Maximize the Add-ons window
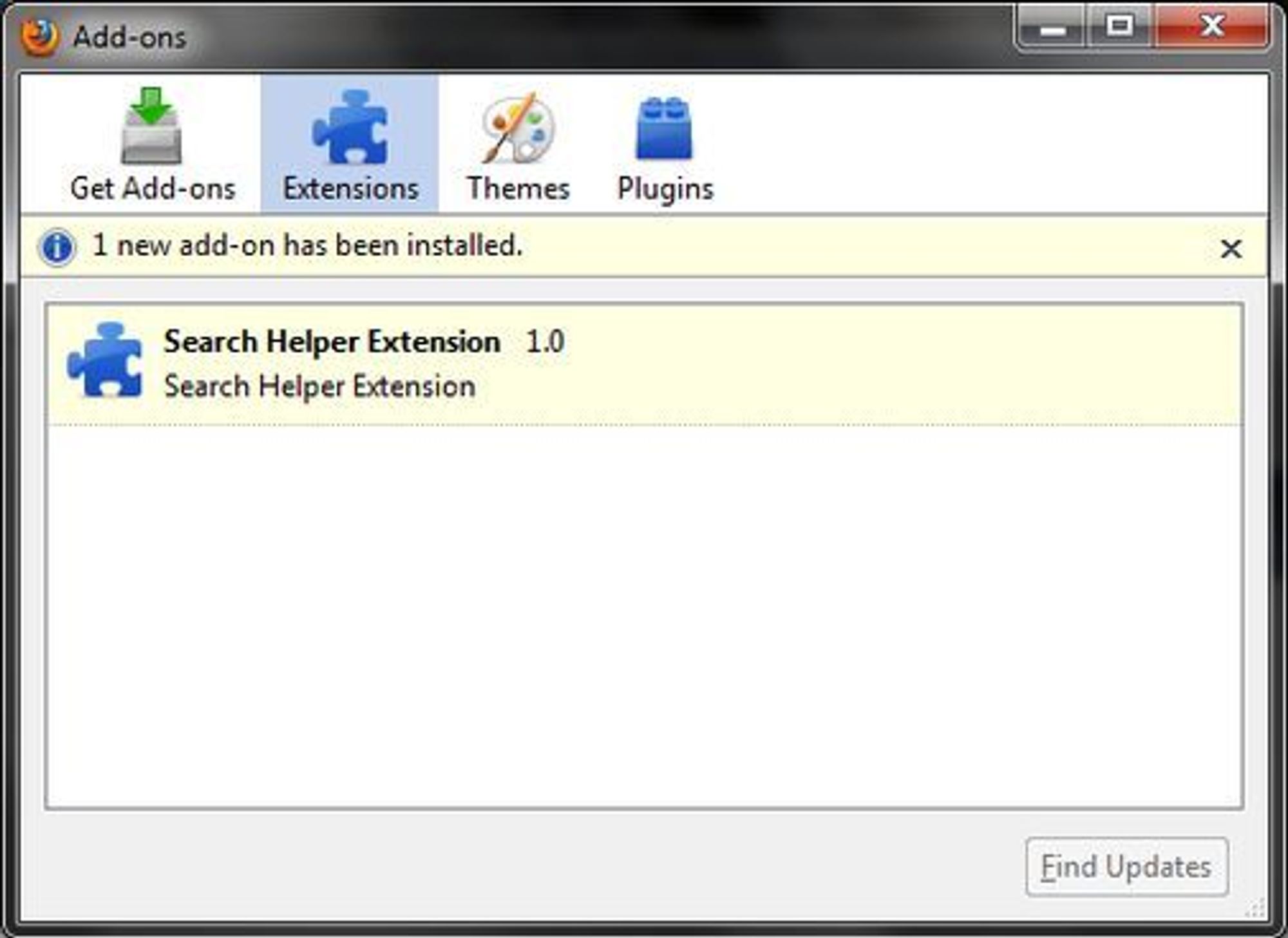This screenshot has height=938, width=1288. point(1120,26)
